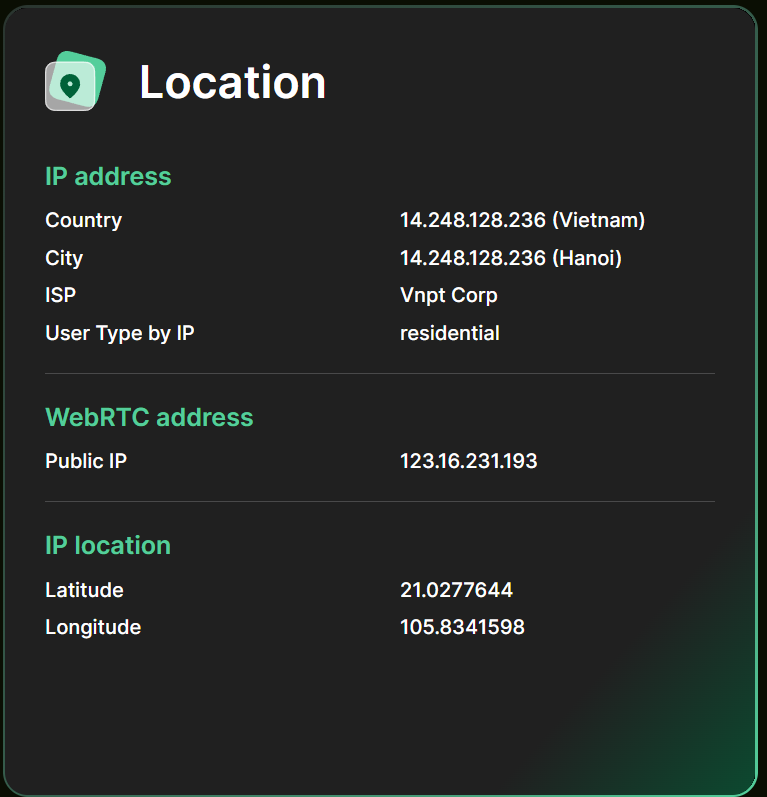Image resolution: width=767 pixels, height=797 pixels.
Task: Click the Public IP row label
Action: pos(86,461)
